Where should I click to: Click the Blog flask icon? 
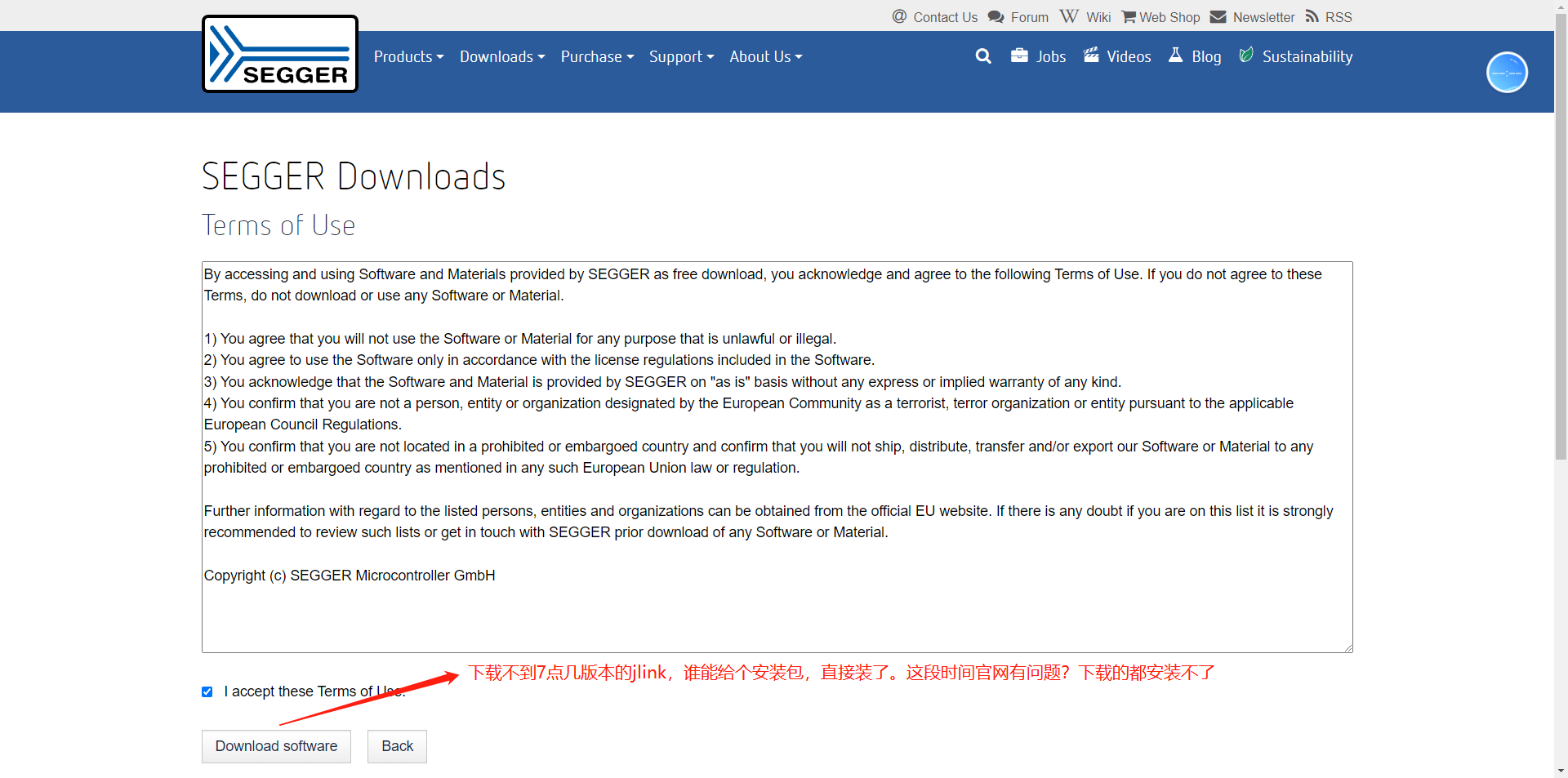click(1176, 55)
